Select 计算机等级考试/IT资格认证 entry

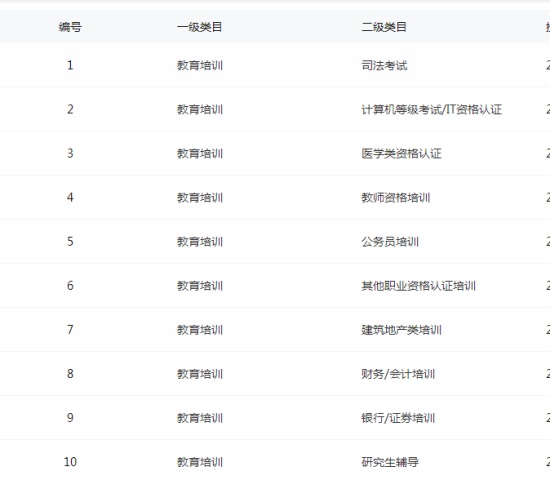pyautogui.click(x=431, y=109)
